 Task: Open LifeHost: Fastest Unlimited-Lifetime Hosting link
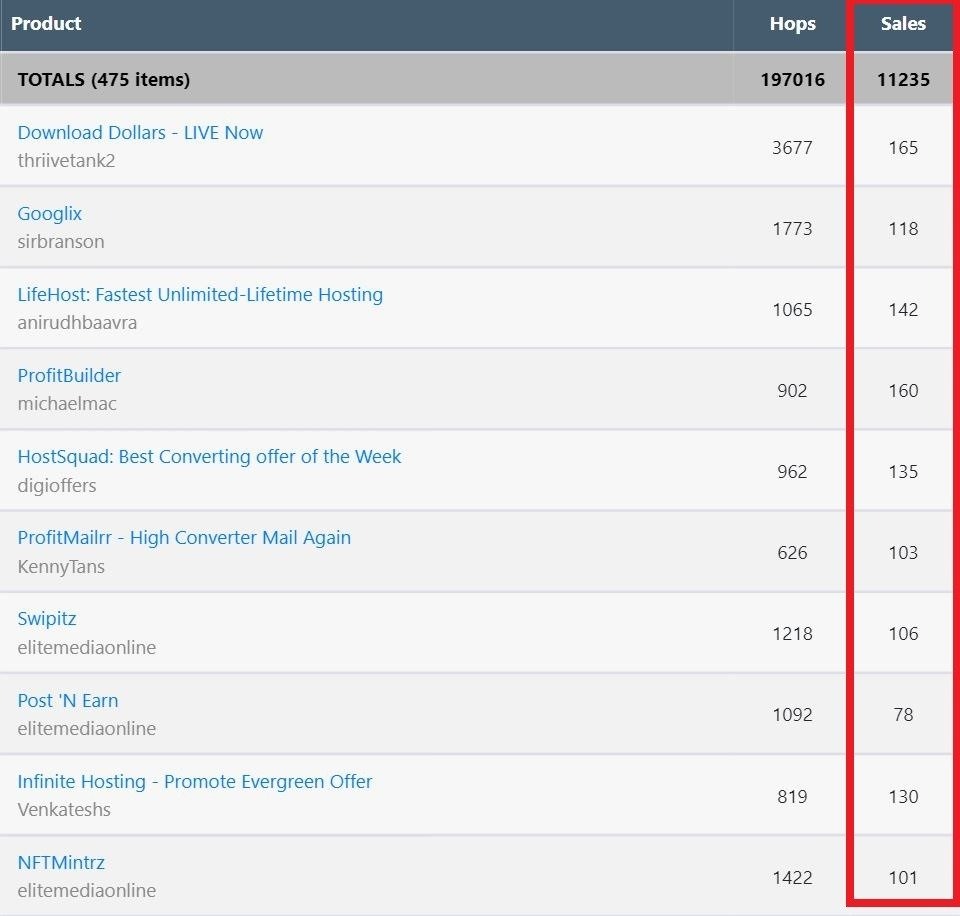[x=200, y=295]
